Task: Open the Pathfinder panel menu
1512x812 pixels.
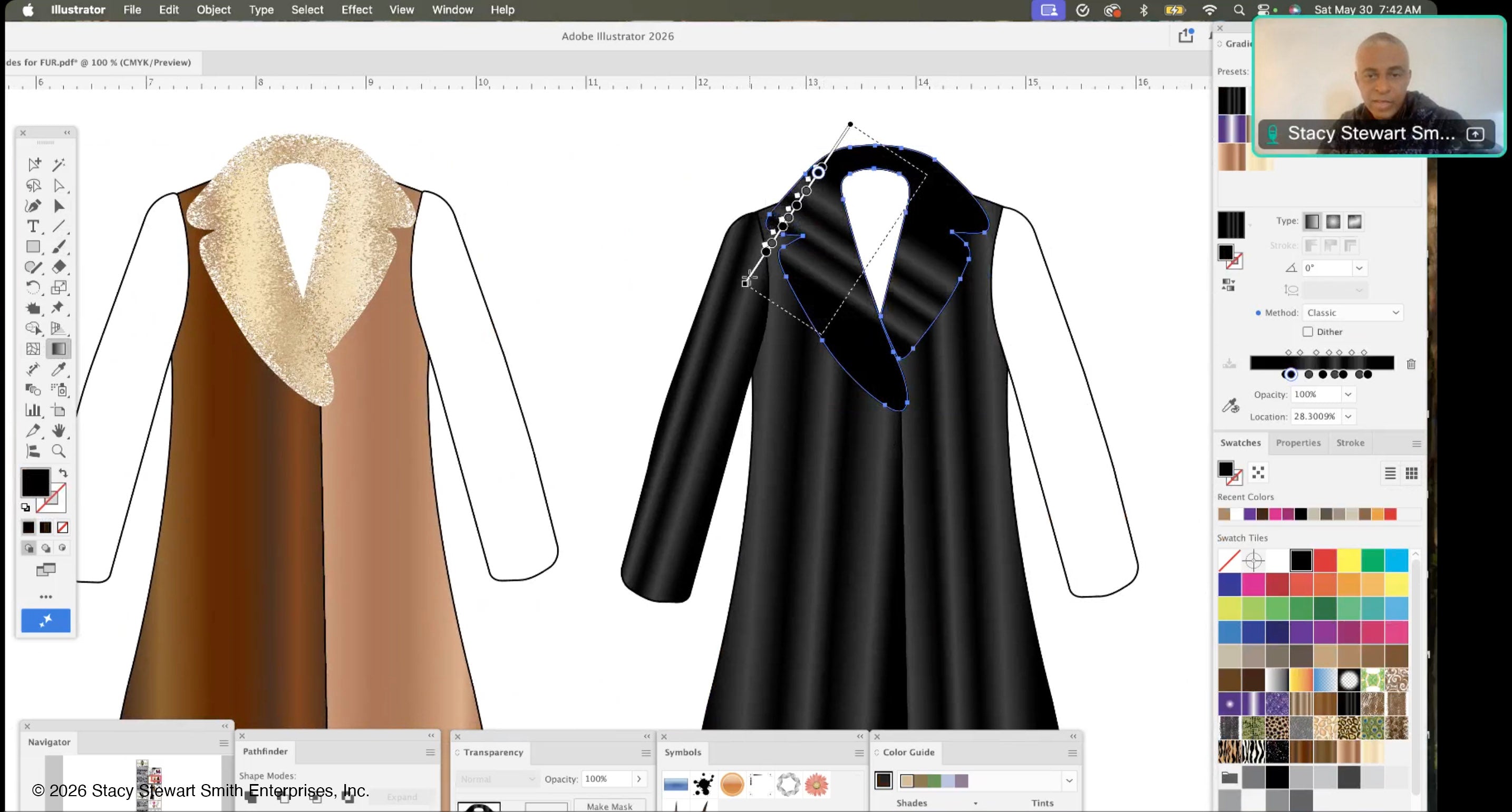Action: tap(430, 752)
